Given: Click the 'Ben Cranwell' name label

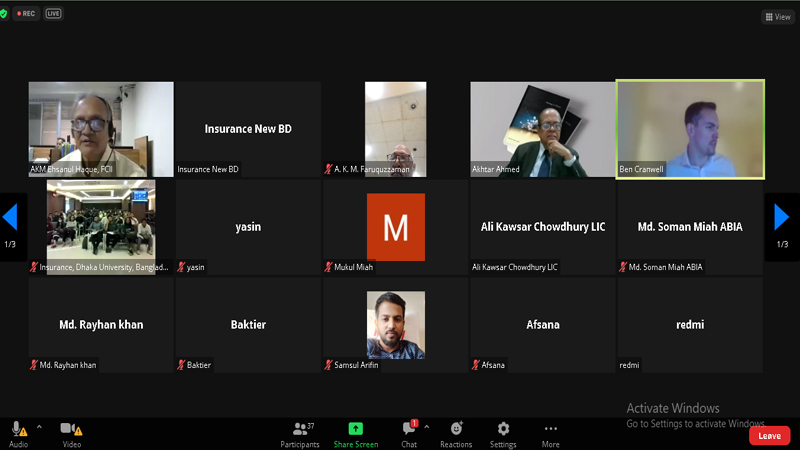Looking at the screenshot, I should [641, 169].
